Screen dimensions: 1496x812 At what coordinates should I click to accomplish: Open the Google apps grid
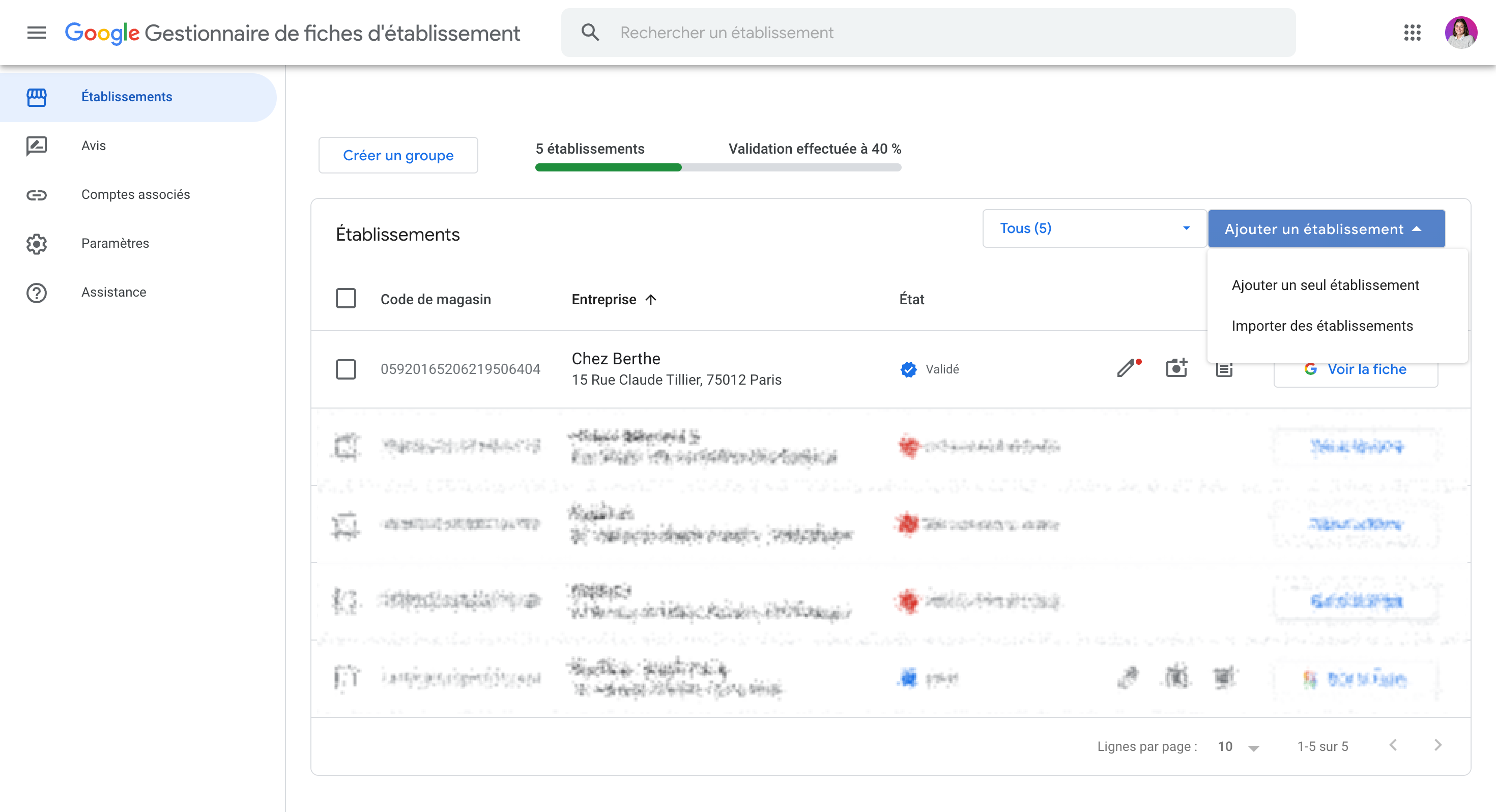pyautogui.click(x=1413, y=33)
